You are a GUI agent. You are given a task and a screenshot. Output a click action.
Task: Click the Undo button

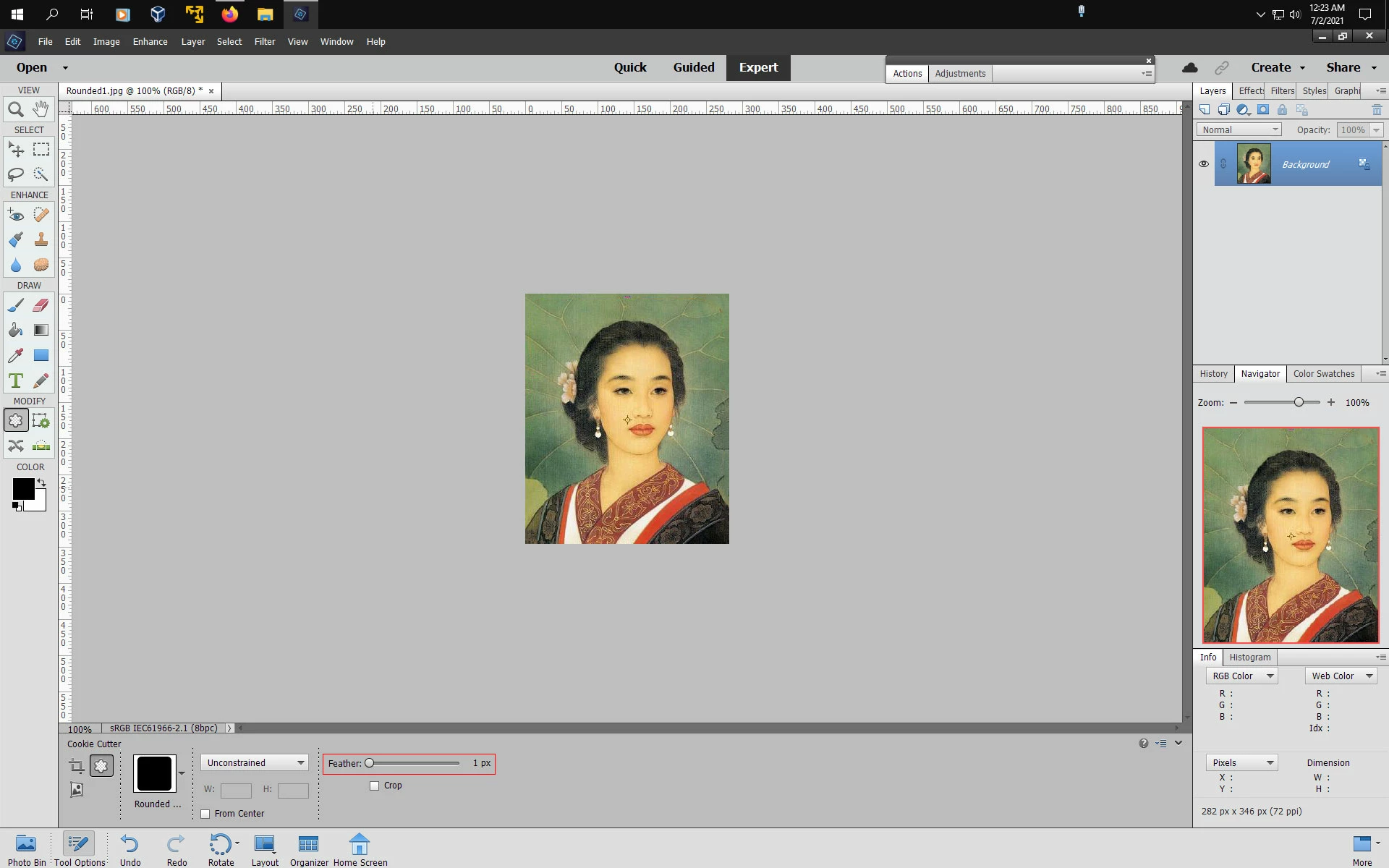(x=130, y=849)
